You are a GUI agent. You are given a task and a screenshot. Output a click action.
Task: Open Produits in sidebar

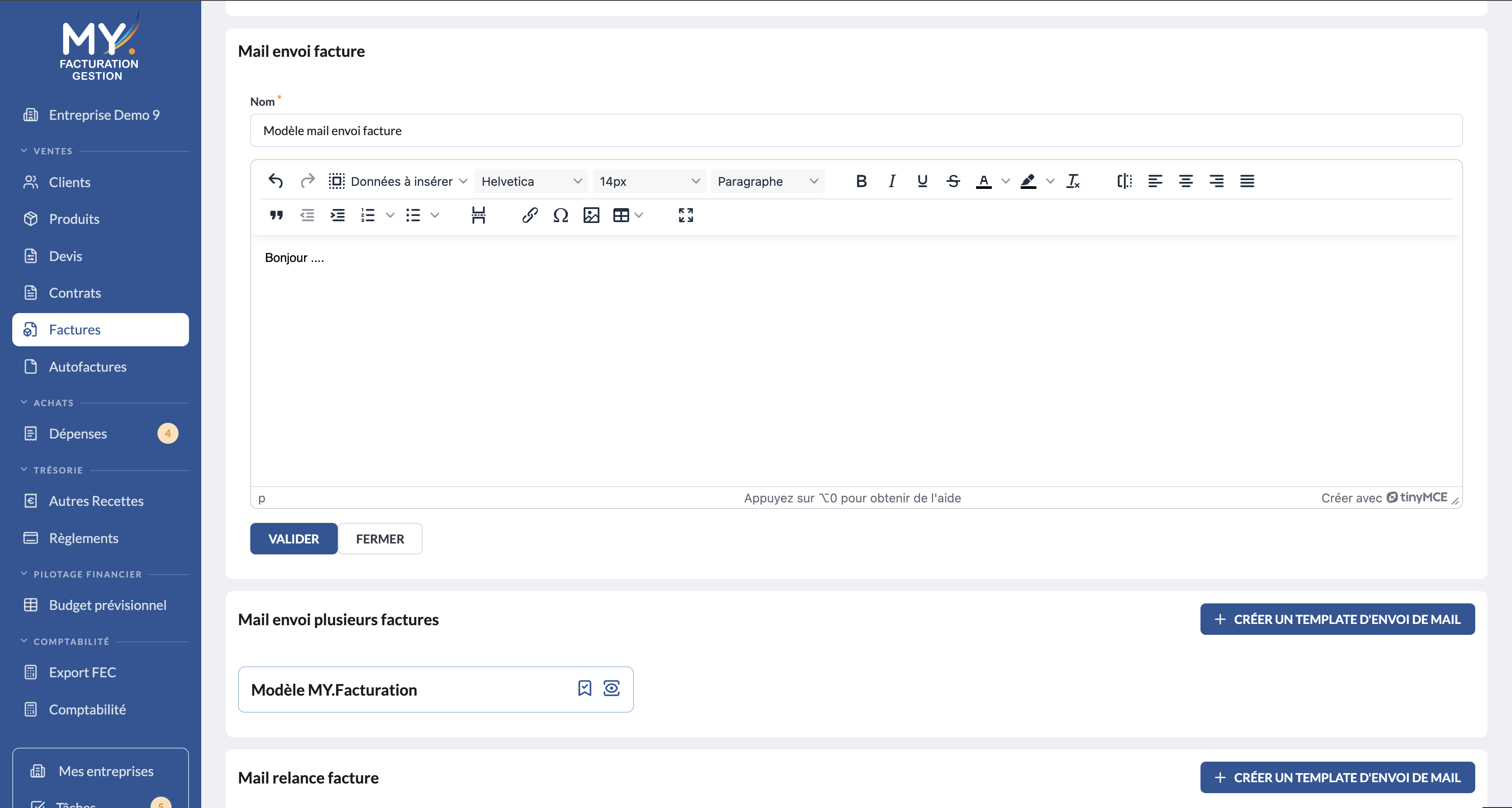pyautogui.click(x=100, y=219)
